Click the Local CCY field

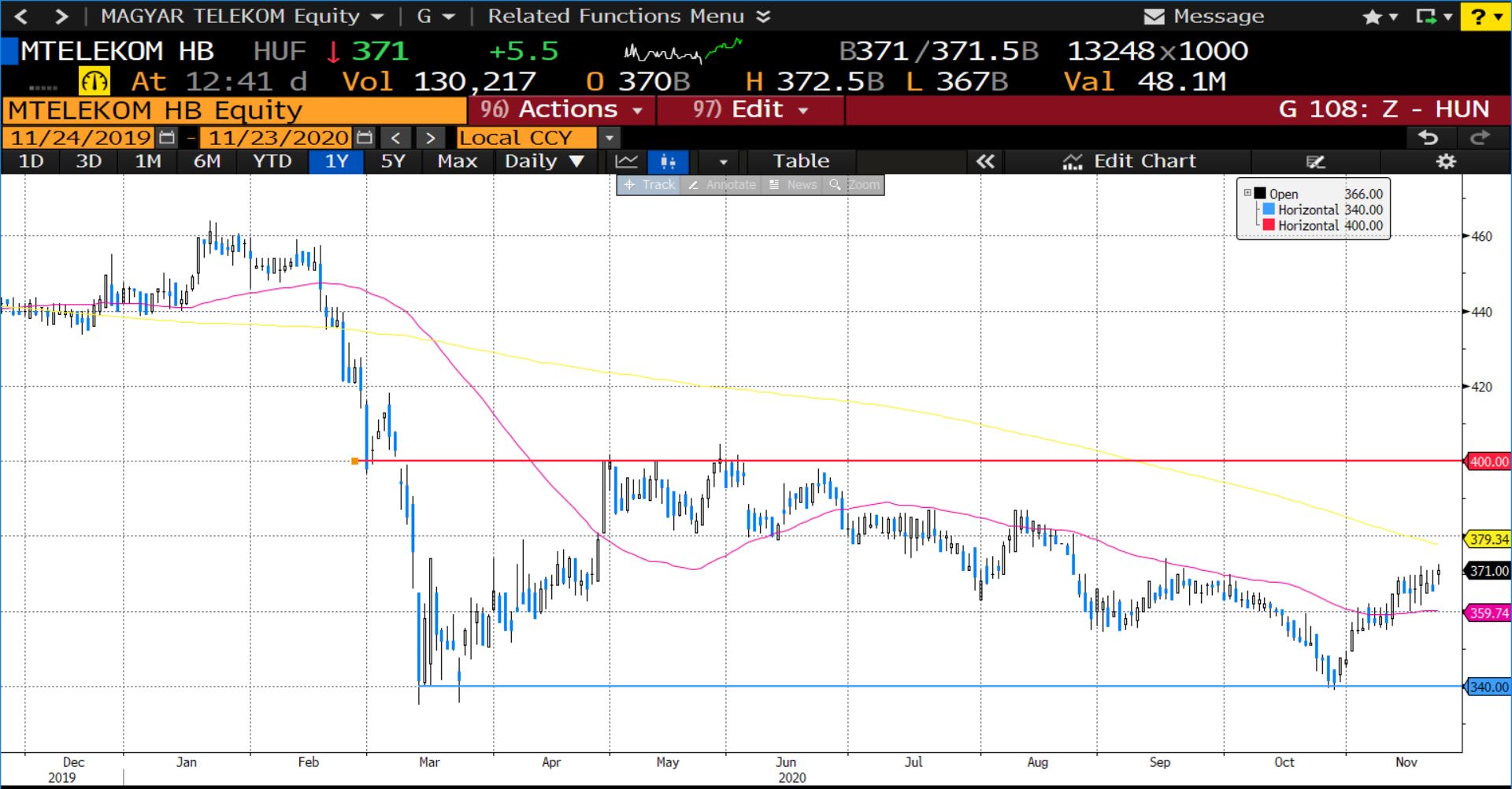pos(526,139)
